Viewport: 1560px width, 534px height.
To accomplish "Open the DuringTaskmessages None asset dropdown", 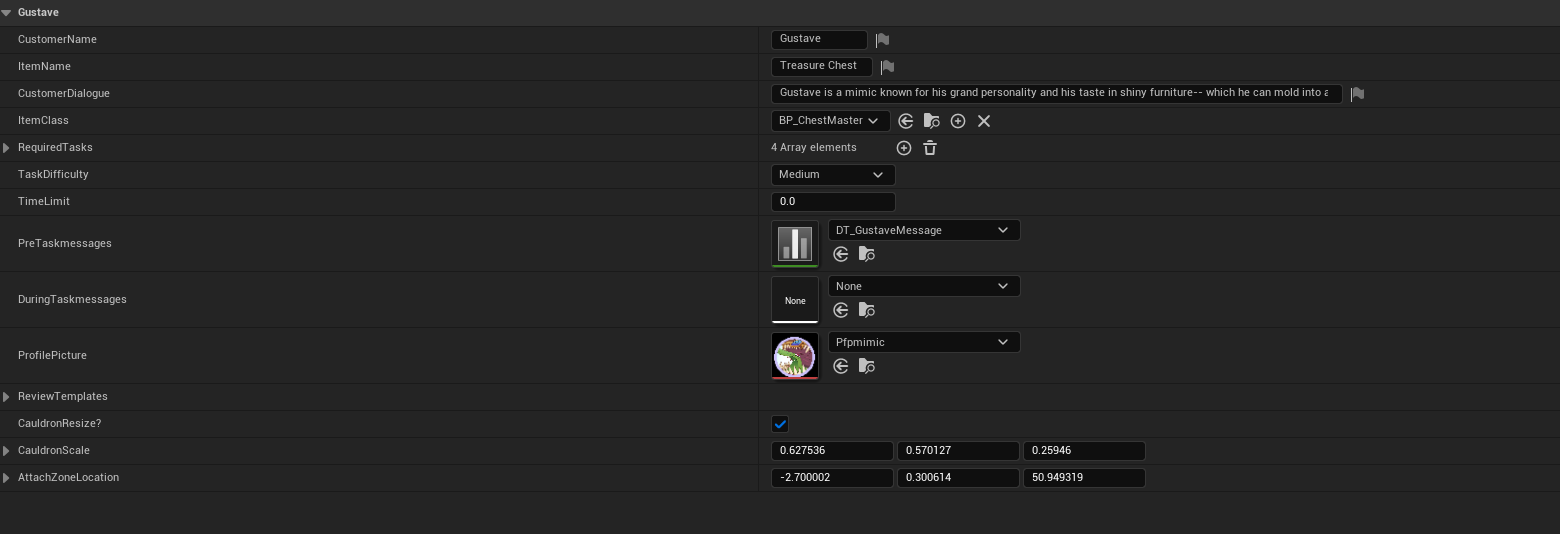I will 924,286.
